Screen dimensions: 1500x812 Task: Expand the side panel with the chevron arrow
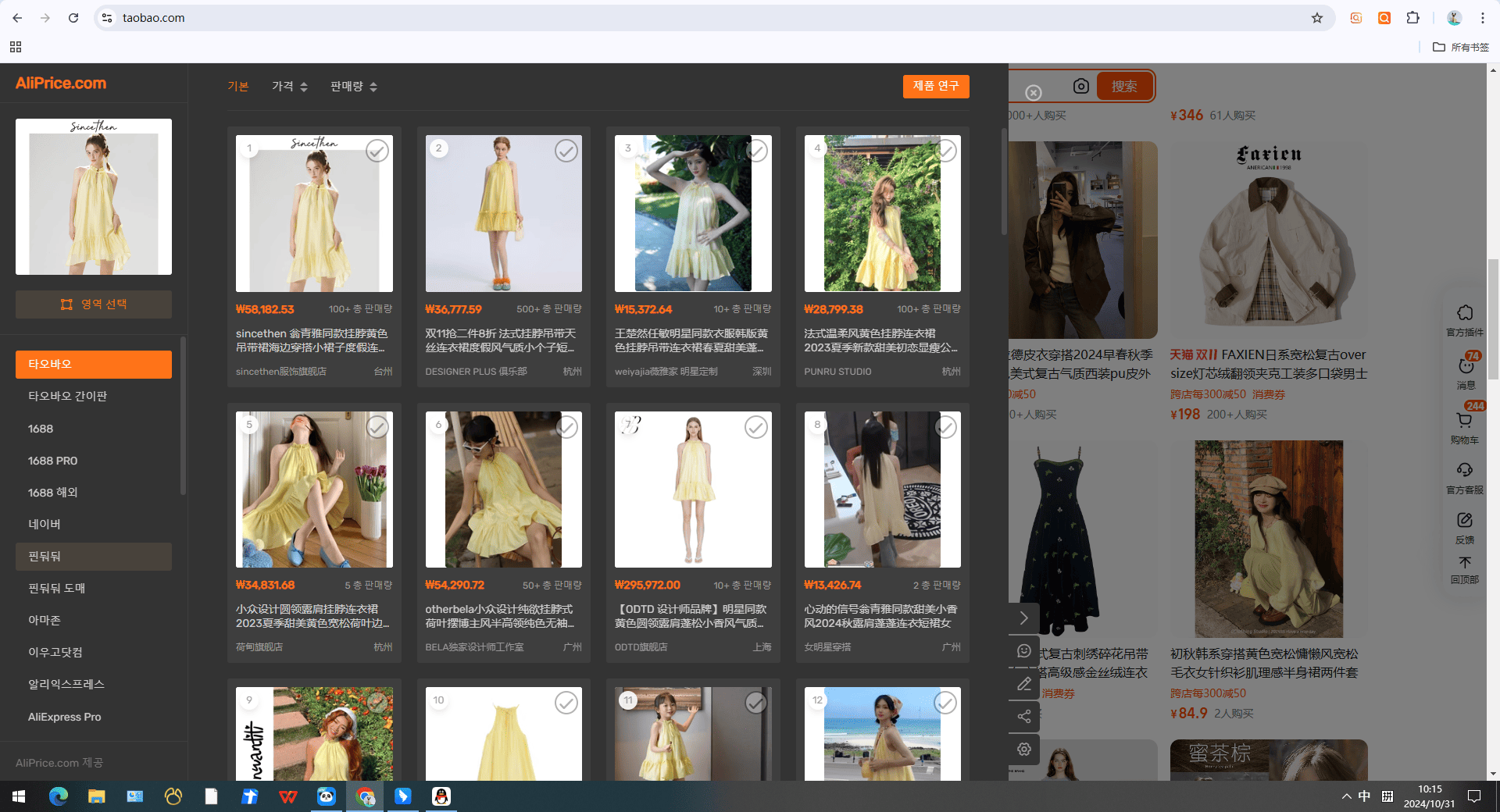point(1024,618)
